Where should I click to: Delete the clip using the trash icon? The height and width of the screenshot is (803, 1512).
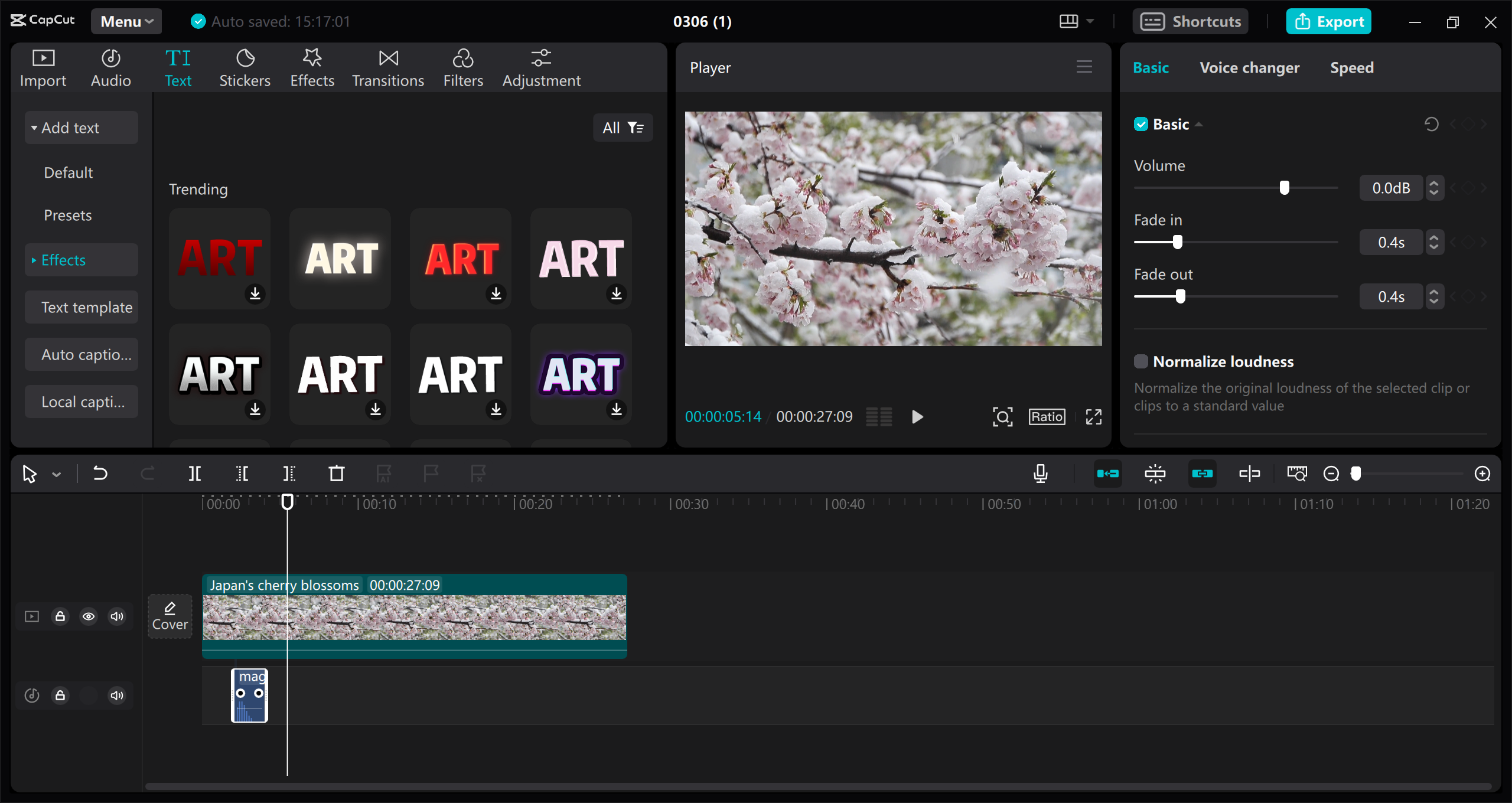click(x=335, y=473)
